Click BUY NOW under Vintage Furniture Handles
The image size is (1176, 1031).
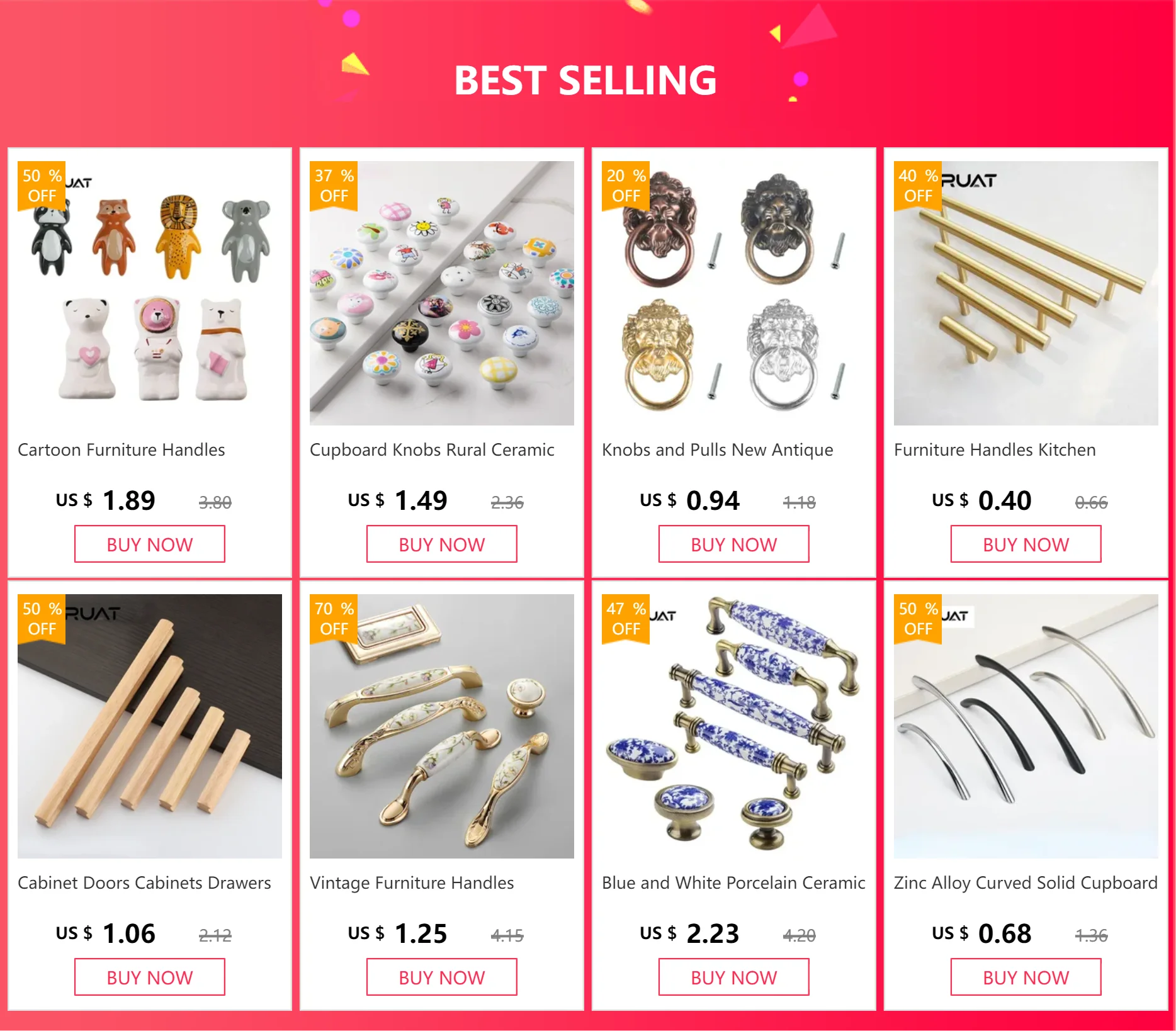tap(442, 977)
